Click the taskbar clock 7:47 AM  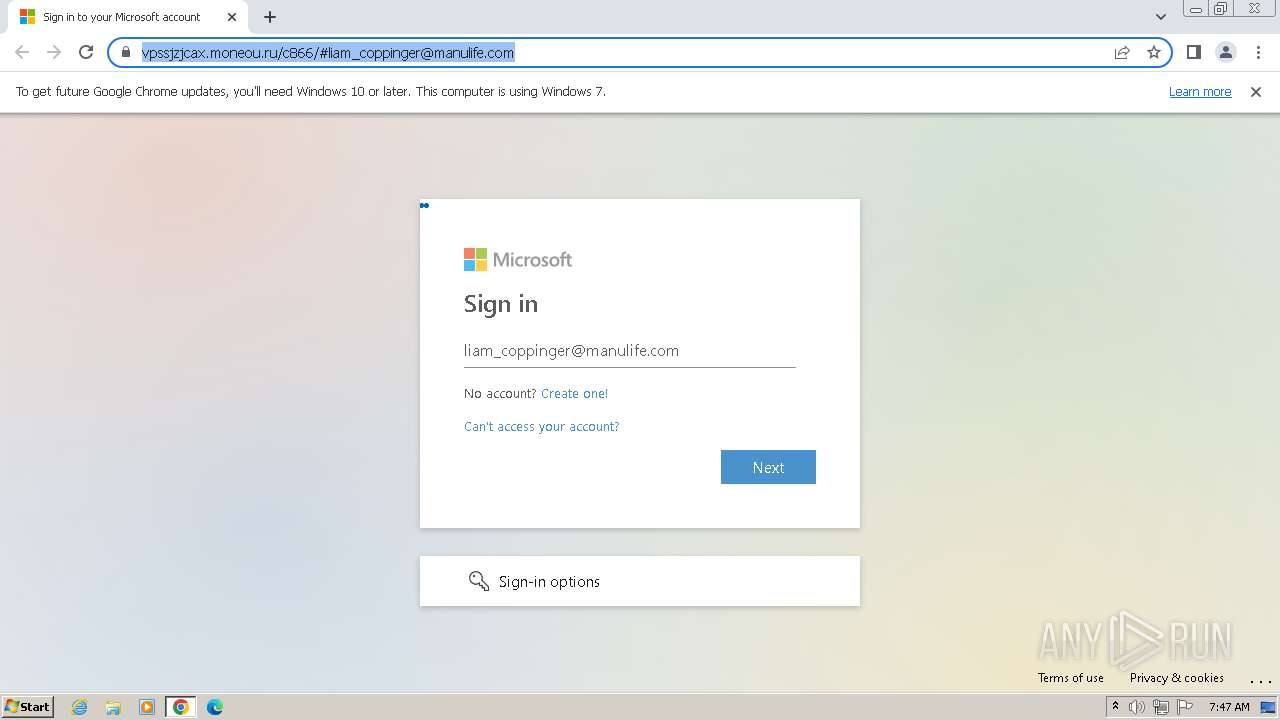[1229, 707]
